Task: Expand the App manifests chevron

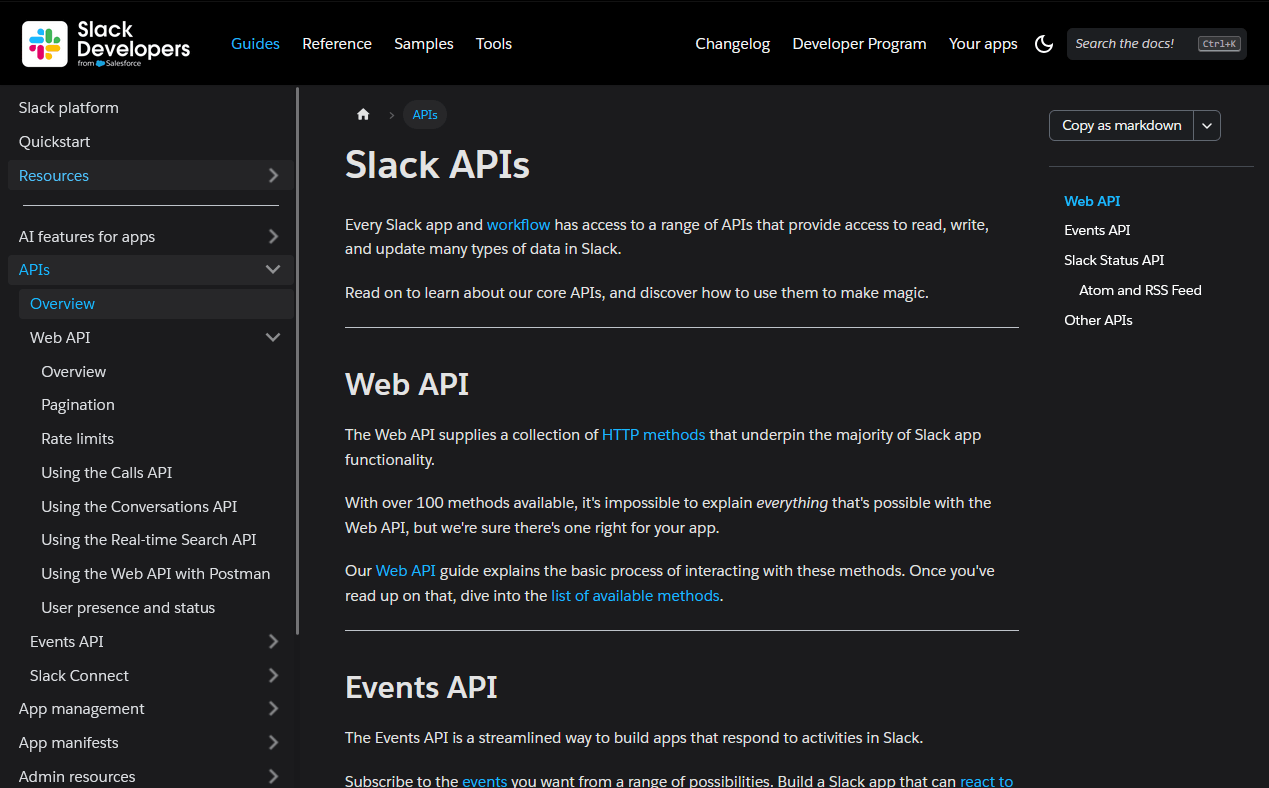Action: [273, 743]
